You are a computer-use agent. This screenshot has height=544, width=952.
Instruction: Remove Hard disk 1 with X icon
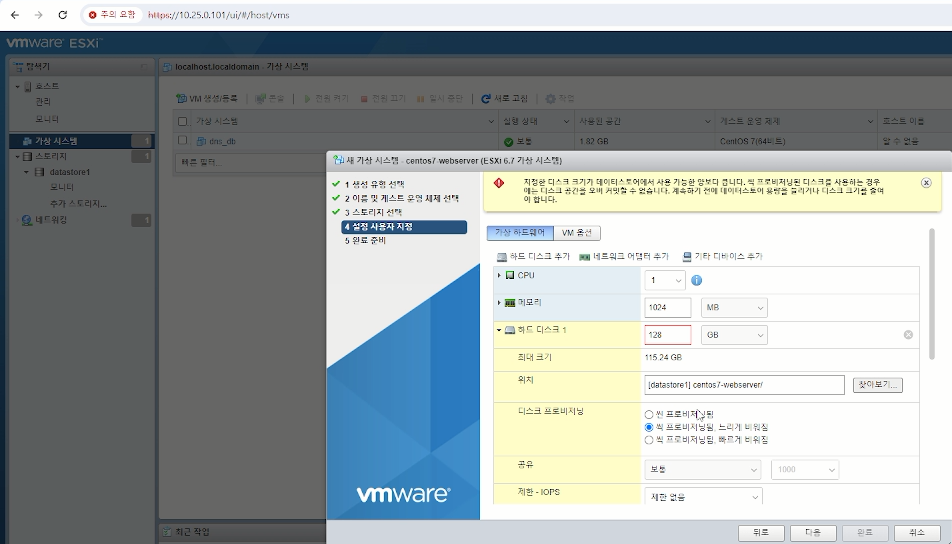908,335
